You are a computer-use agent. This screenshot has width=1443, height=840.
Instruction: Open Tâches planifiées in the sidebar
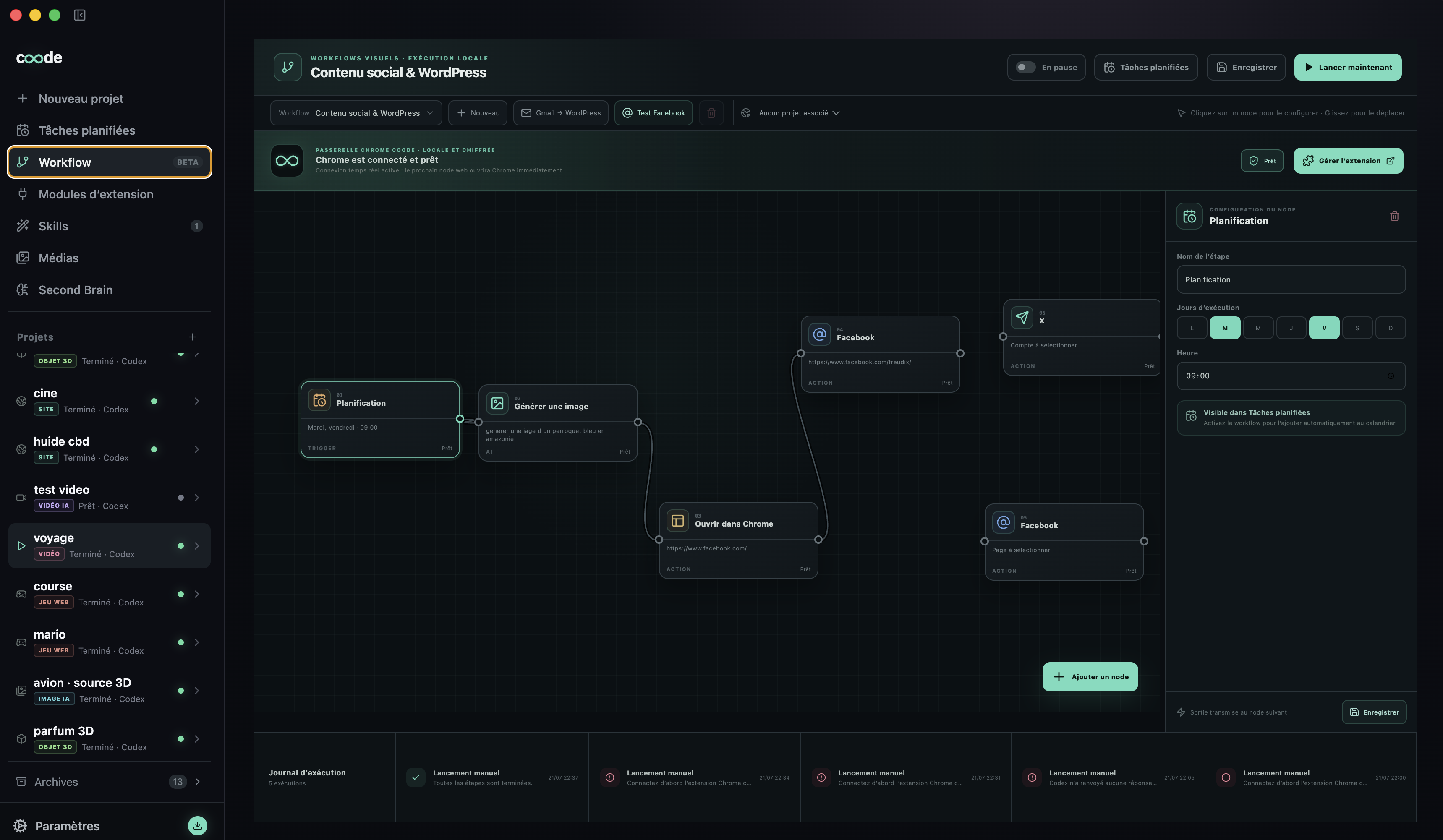point(110,130)
